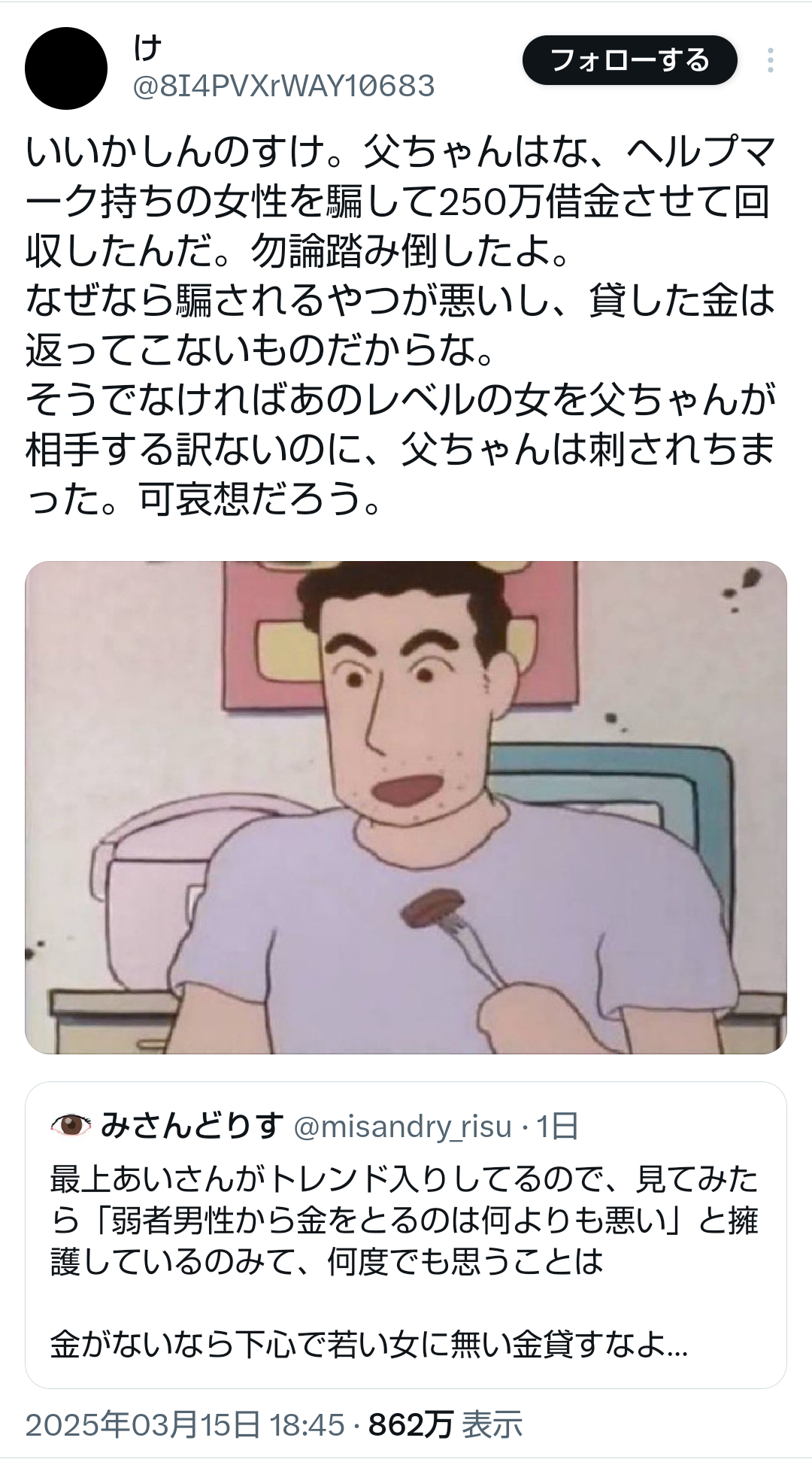Open quoted author name みさんどりす
The image size is (812, 1459).
coord(192,1125)
